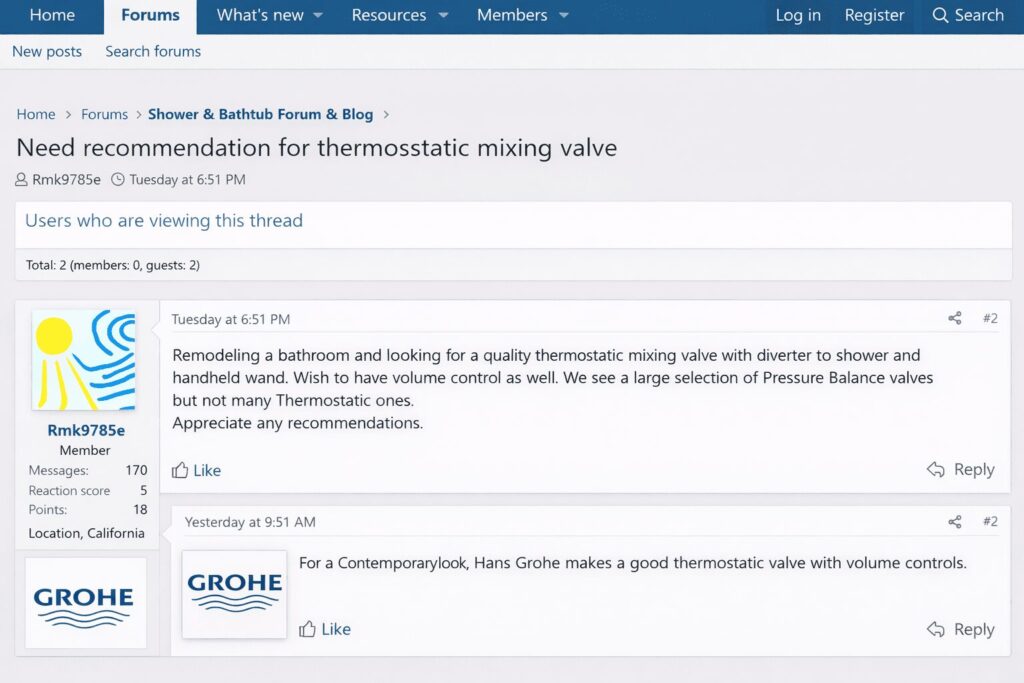Click the thumbs-up Like on the first post
Viewport: 1024px width, 683px height.
click(196, 470)
